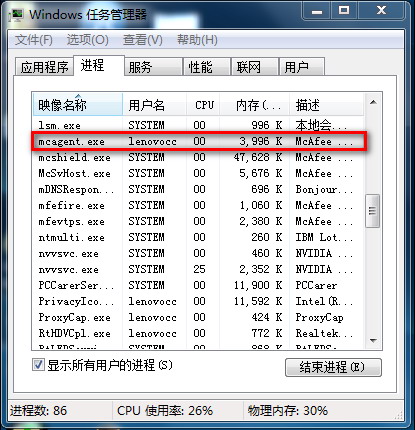Click the Task Manager title bar icon

pos(17,14)
